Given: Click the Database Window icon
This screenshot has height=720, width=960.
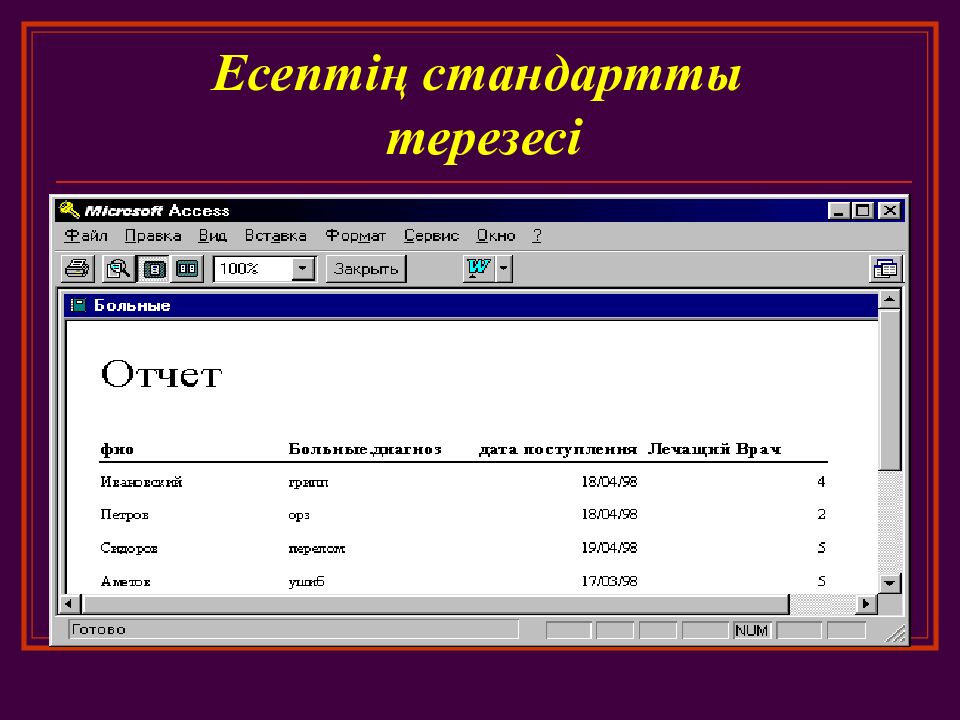Looking at the screenshot, I should tap(885, 268).
